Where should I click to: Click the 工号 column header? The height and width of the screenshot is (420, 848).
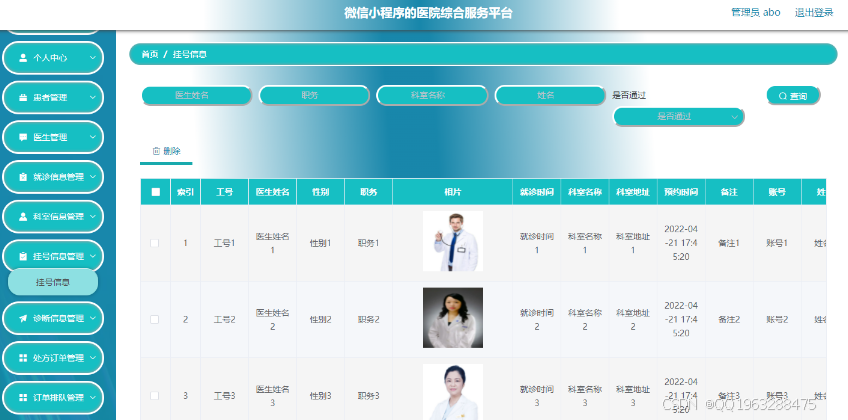224,192
